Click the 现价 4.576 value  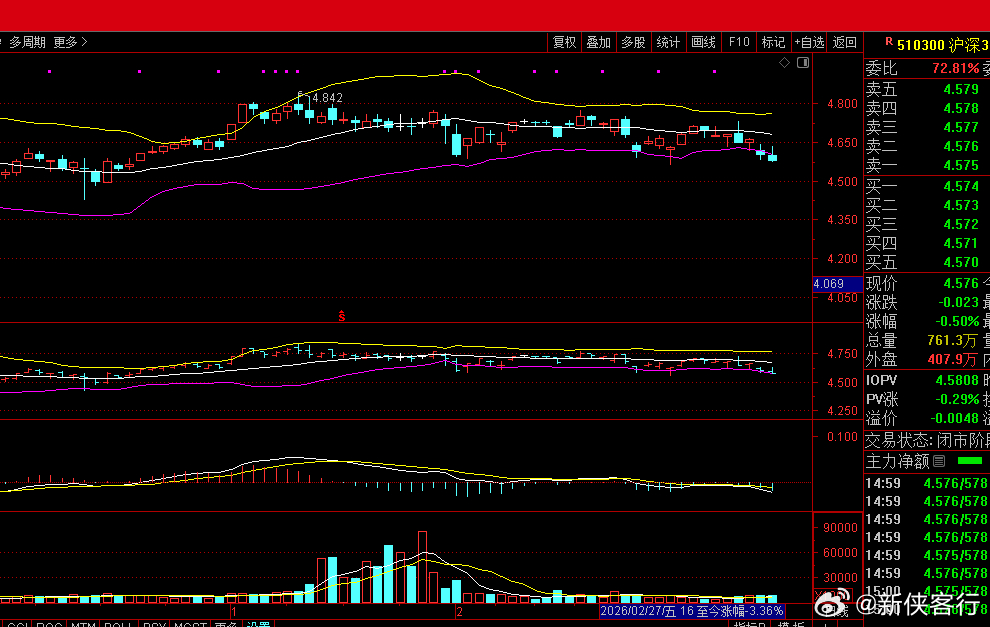[x=961, y=284]
